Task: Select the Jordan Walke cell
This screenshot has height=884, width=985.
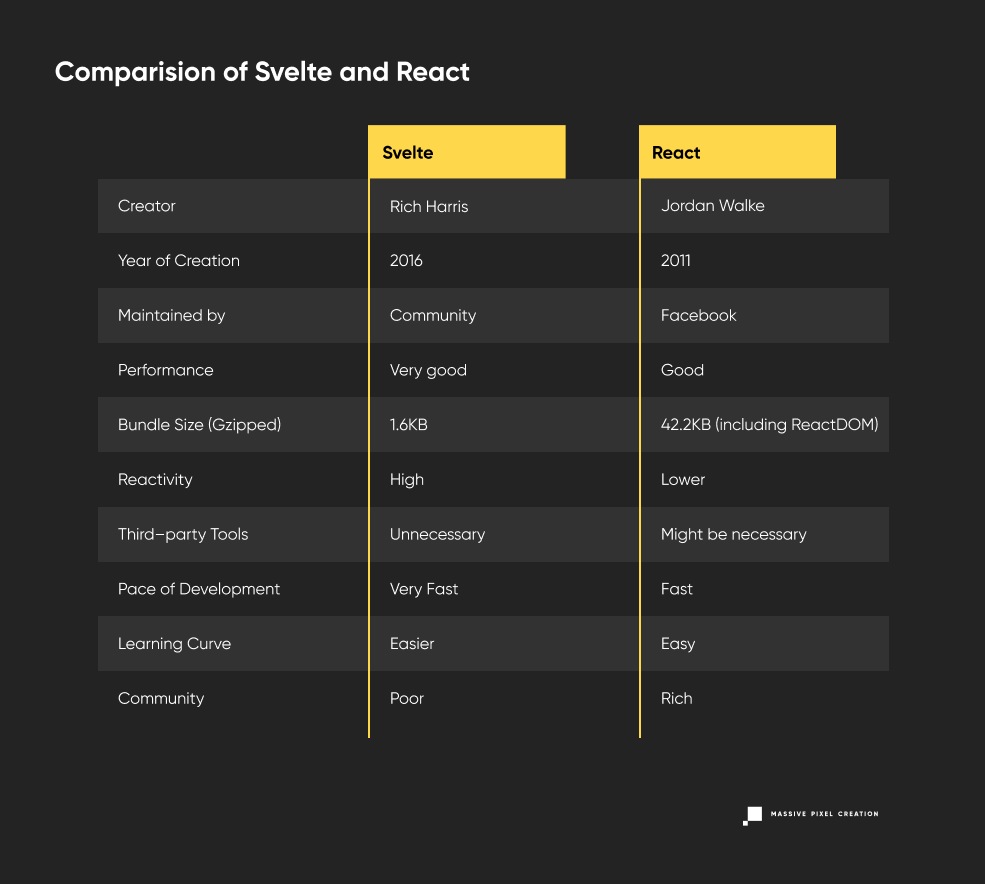Action: [713, 206]
